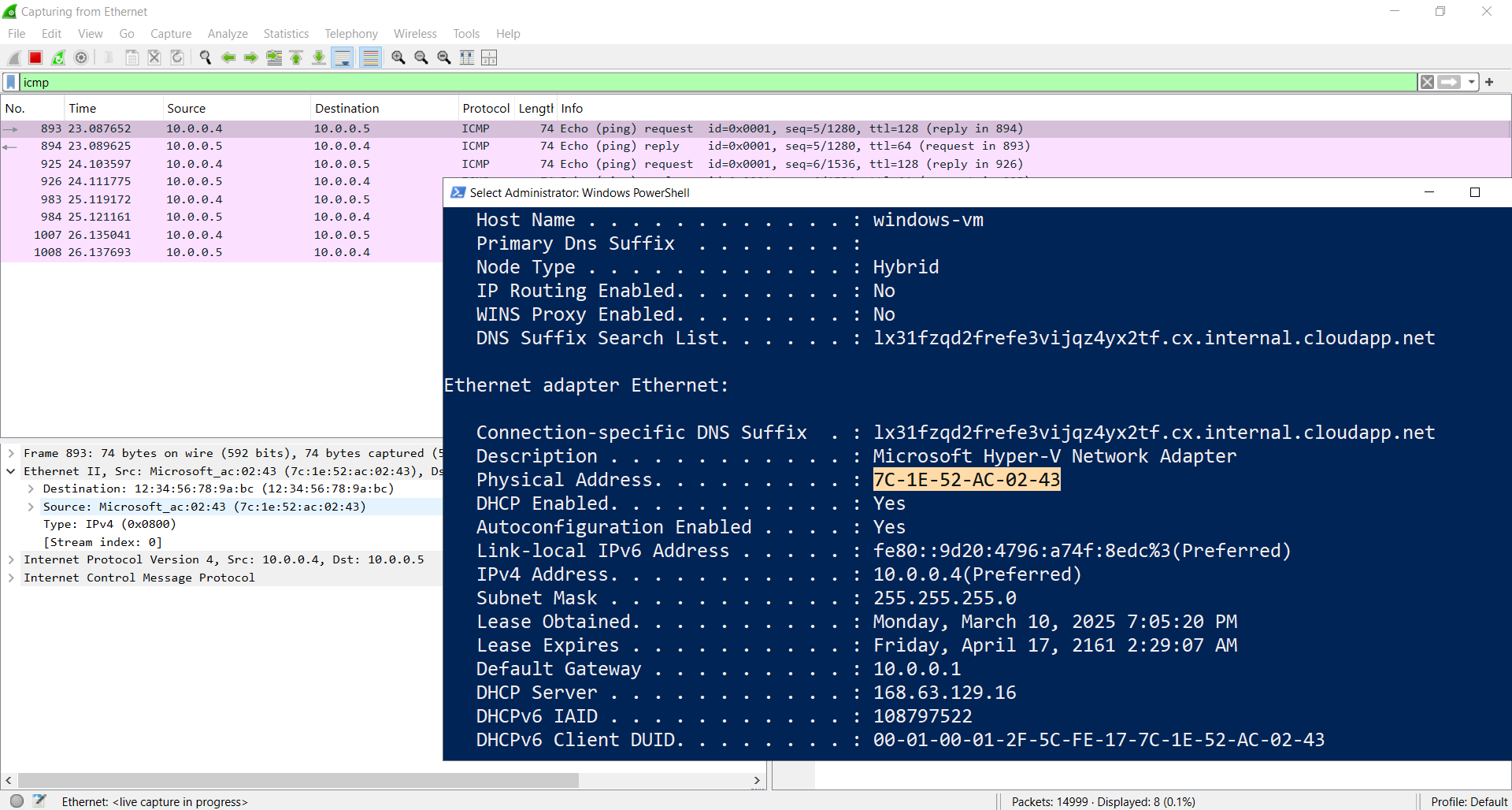Click the resize columns to content icon
This screenshot has width=1512, height=810.
(467, 58)
